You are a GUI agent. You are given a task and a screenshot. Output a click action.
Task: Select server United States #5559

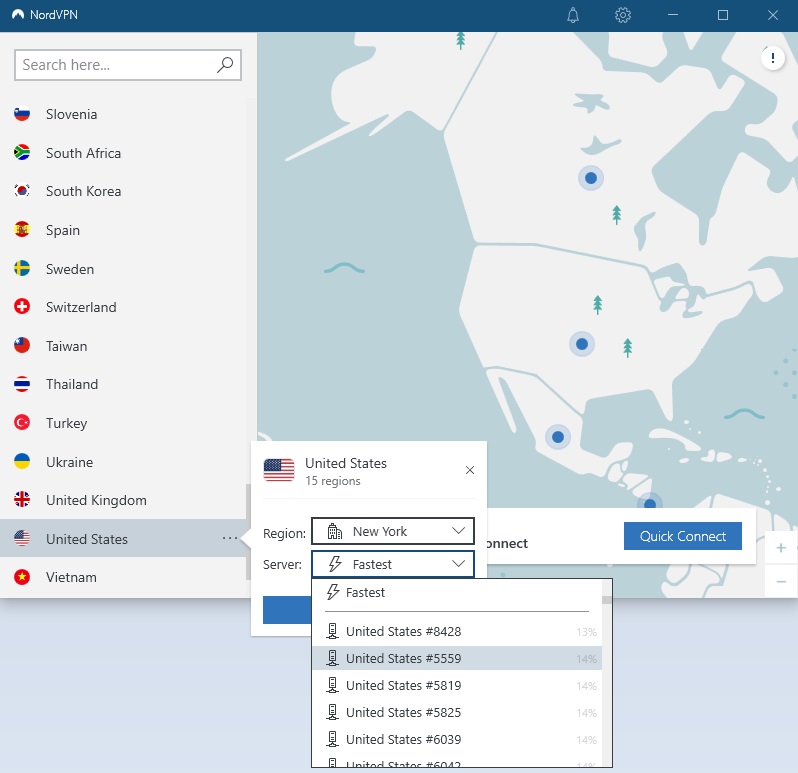pos(457,659)
